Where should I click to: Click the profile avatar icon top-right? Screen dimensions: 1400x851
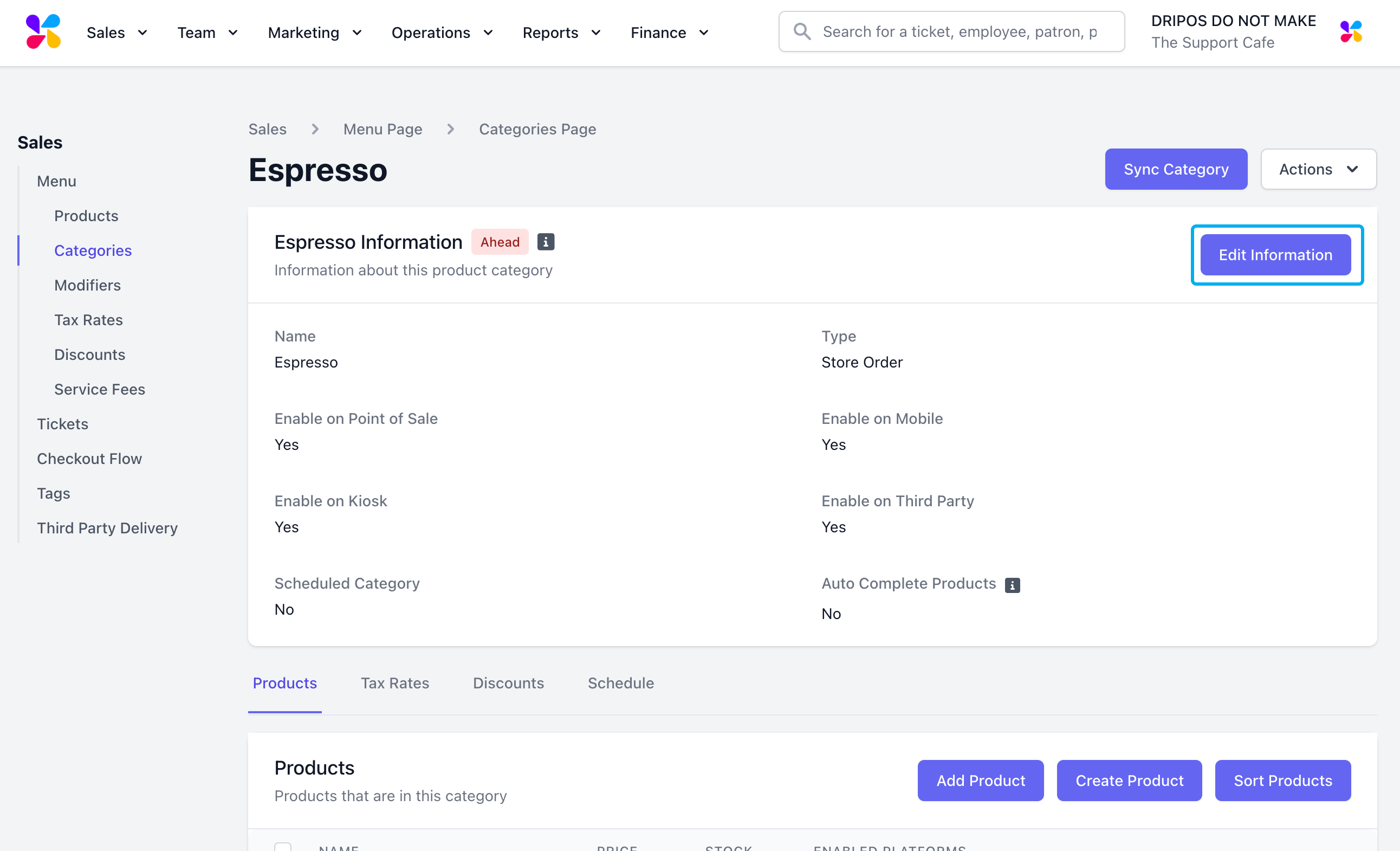(x=1351, y=32)
